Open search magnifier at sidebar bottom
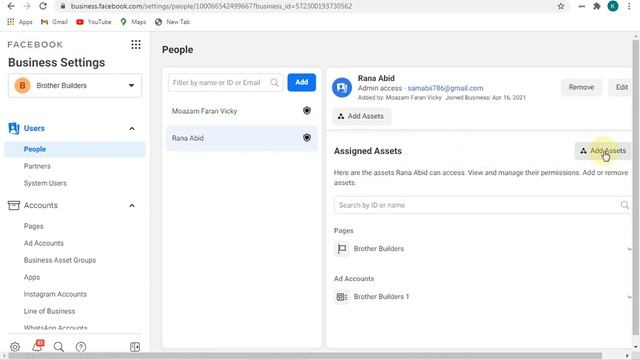This screenshot has height=360, width=640. [x=59, y=347]
